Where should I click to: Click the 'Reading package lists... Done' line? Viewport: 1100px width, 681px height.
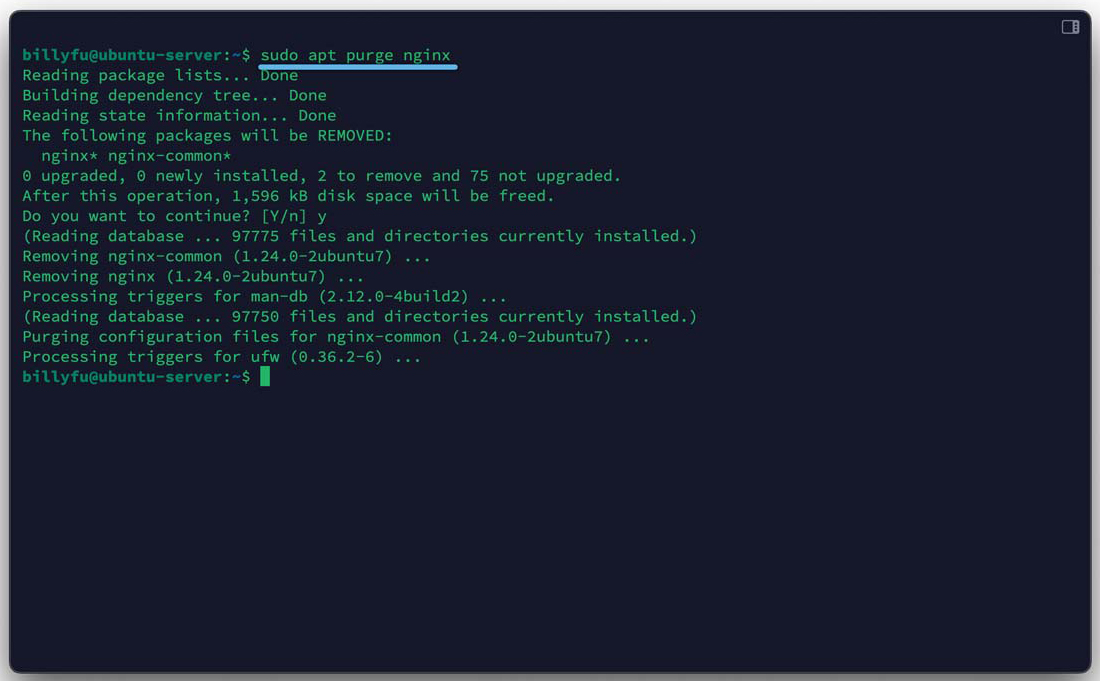coord(160,75)
